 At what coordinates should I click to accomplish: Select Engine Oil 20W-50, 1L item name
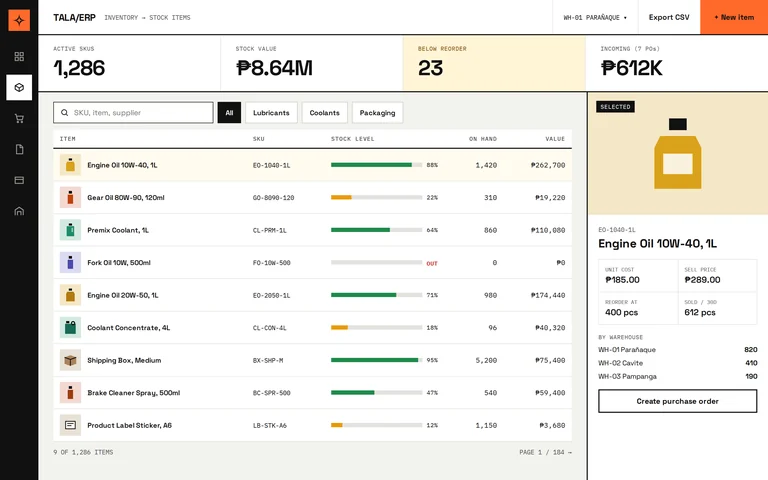pos(123,295)
